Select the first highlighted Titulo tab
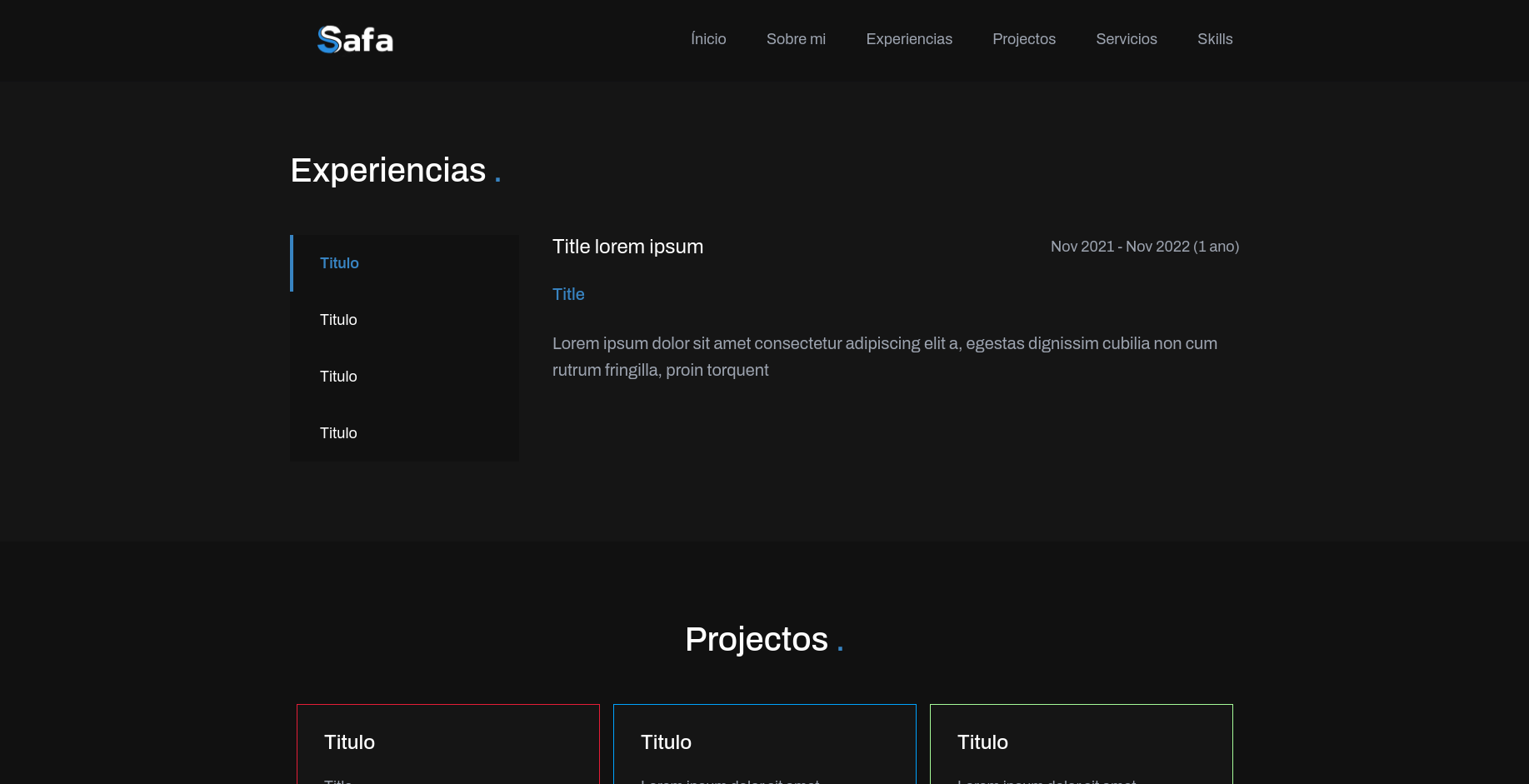This screenshot has height=784, width=1529. click(x=339, y=263)
